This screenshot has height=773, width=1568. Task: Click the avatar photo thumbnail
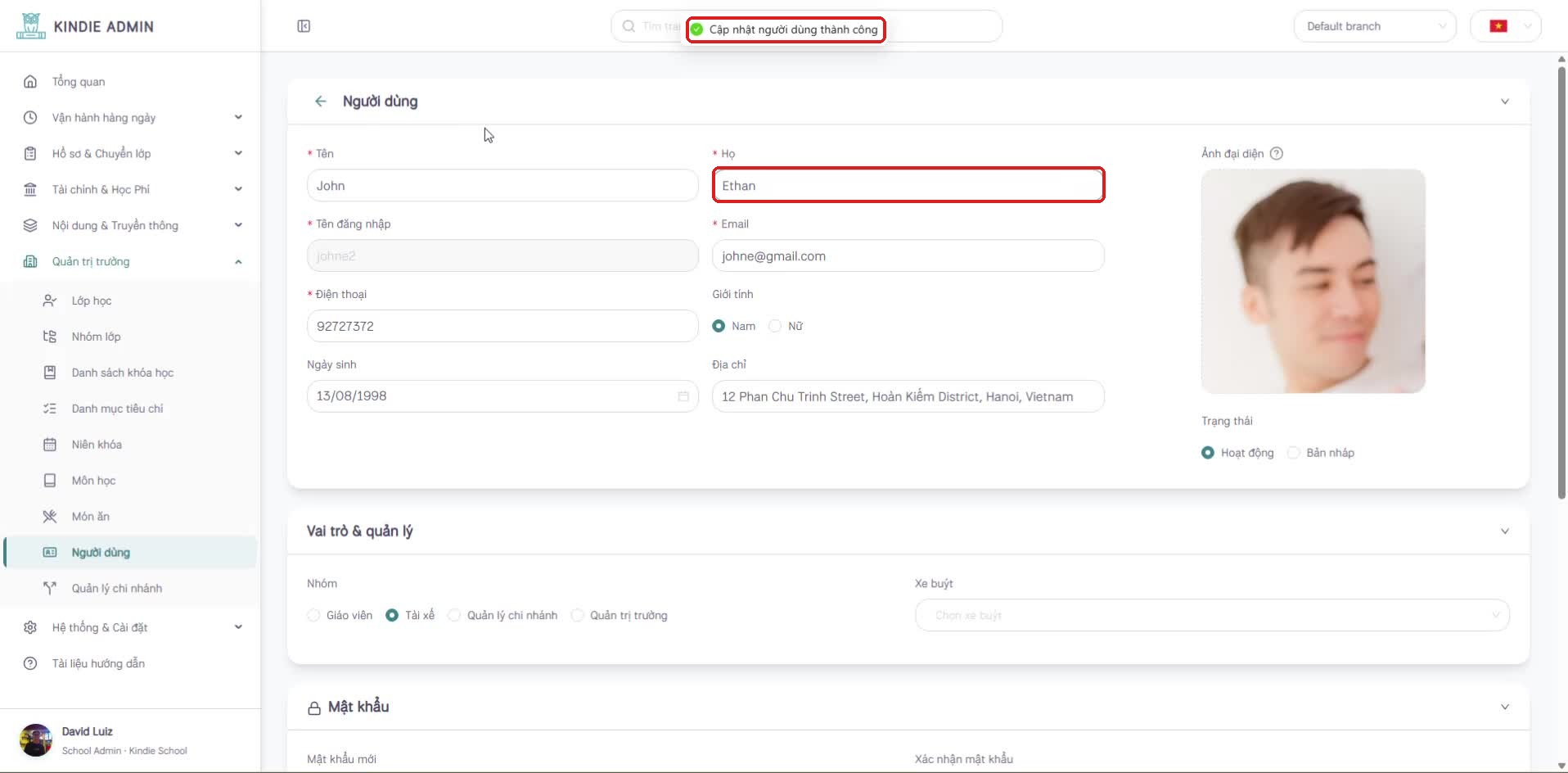point(1313,282)
